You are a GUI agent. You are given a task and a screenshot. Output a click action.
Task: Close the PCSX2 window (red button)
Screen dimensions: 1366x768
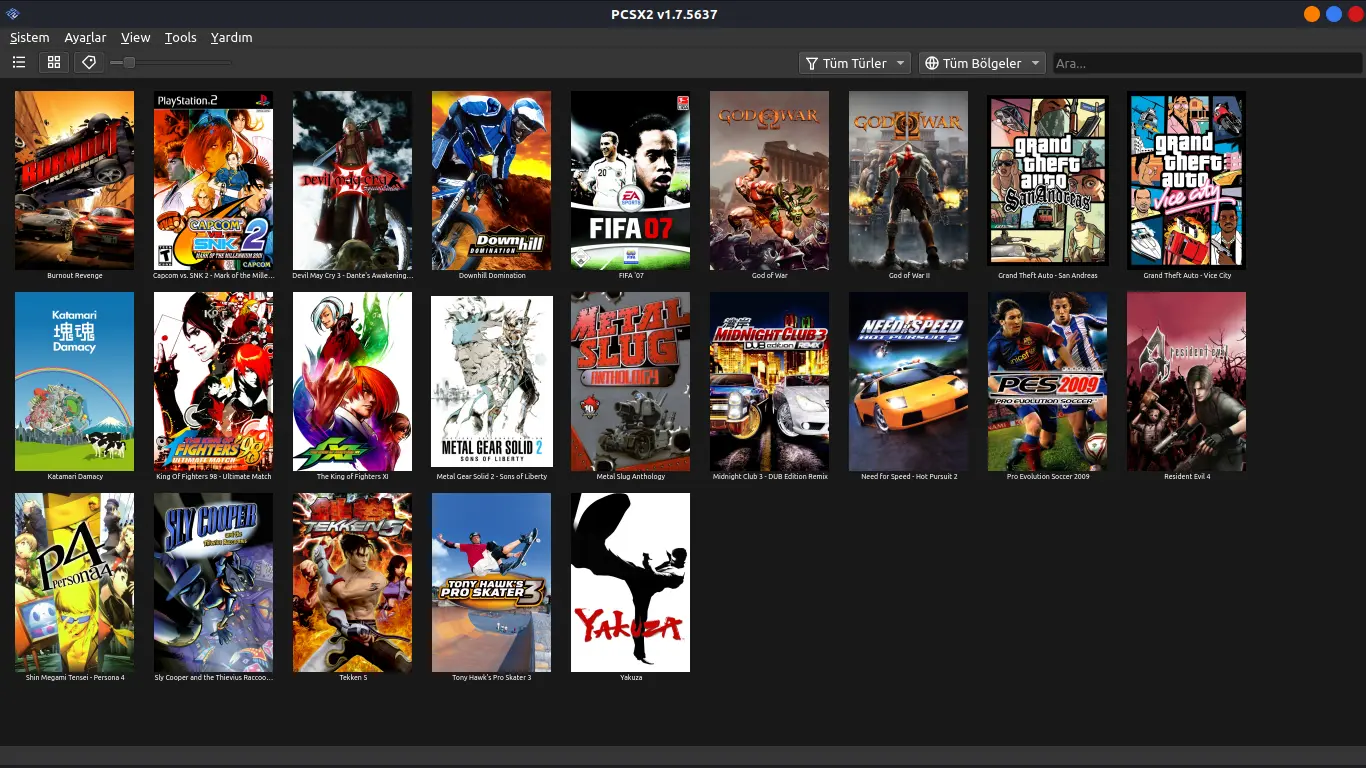(1355, 14)
